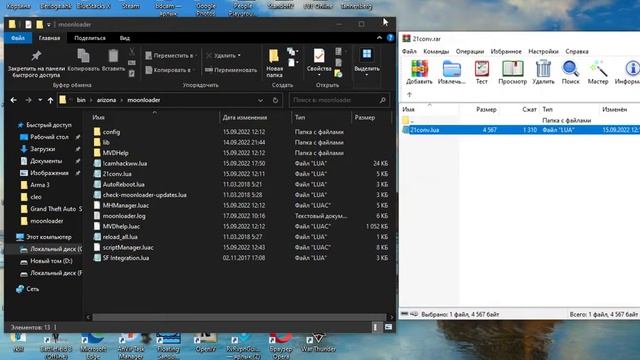
Task: Collapse the Explorer ribbon chevron
Action: (379, 38)
